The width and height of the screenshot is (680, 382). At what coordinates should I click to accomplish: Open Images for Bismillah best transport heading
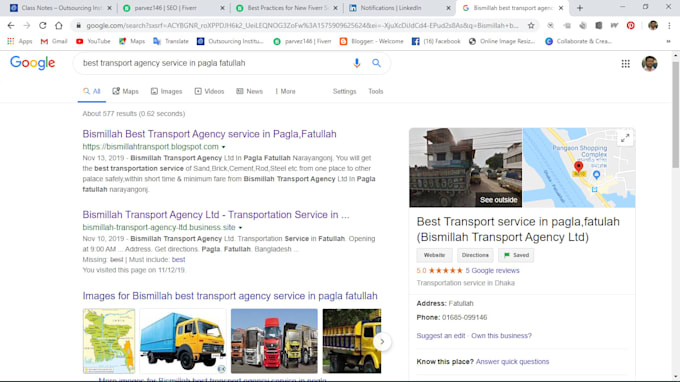230,296
